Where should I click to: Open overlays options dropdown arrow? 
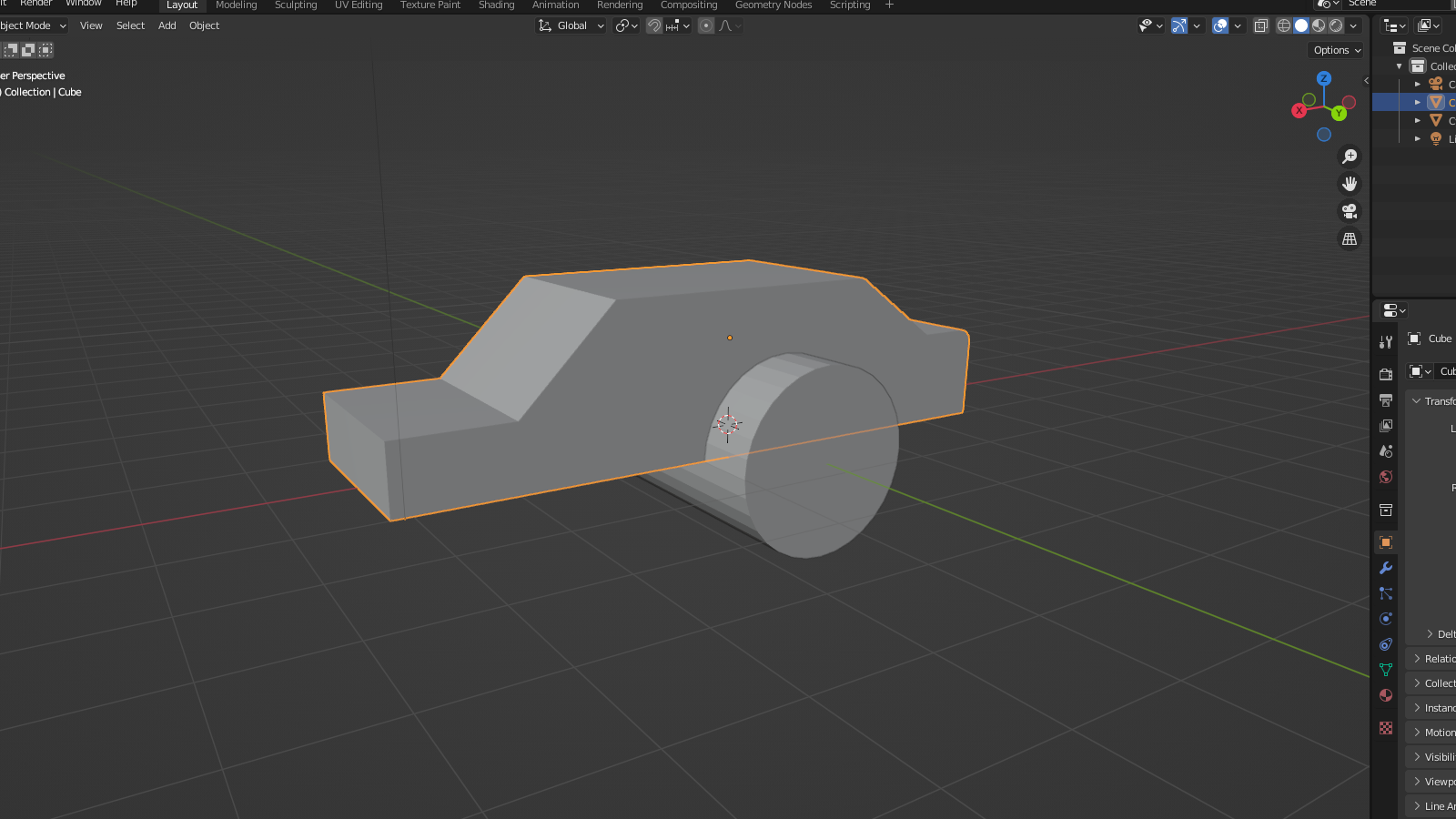click(x=1238, y=25)
